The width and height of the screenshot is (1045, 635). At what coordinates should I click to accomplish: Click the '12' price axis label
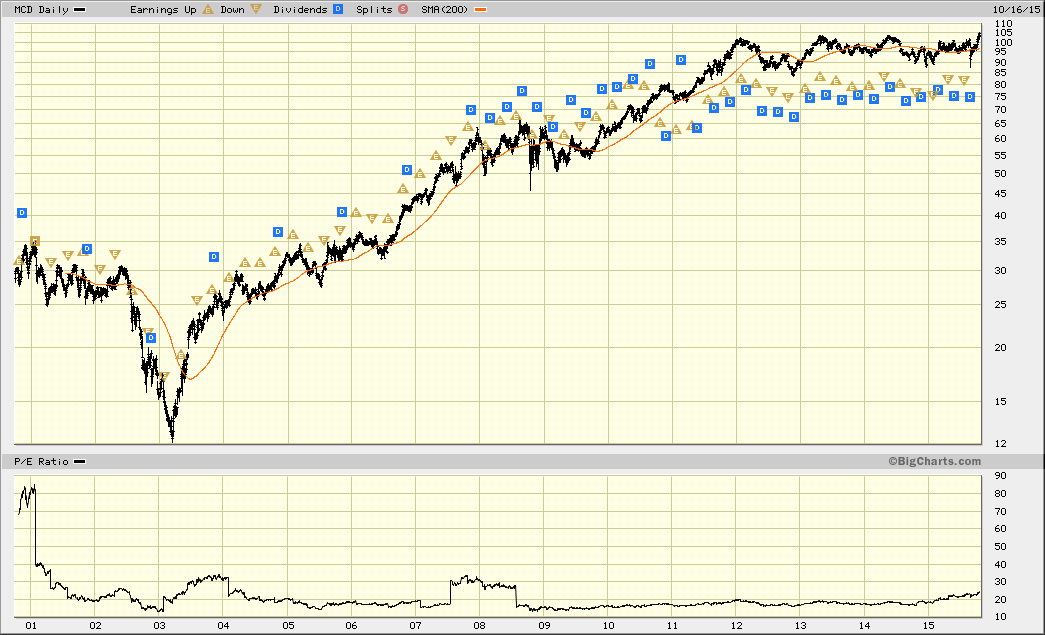coord(1000,443)
